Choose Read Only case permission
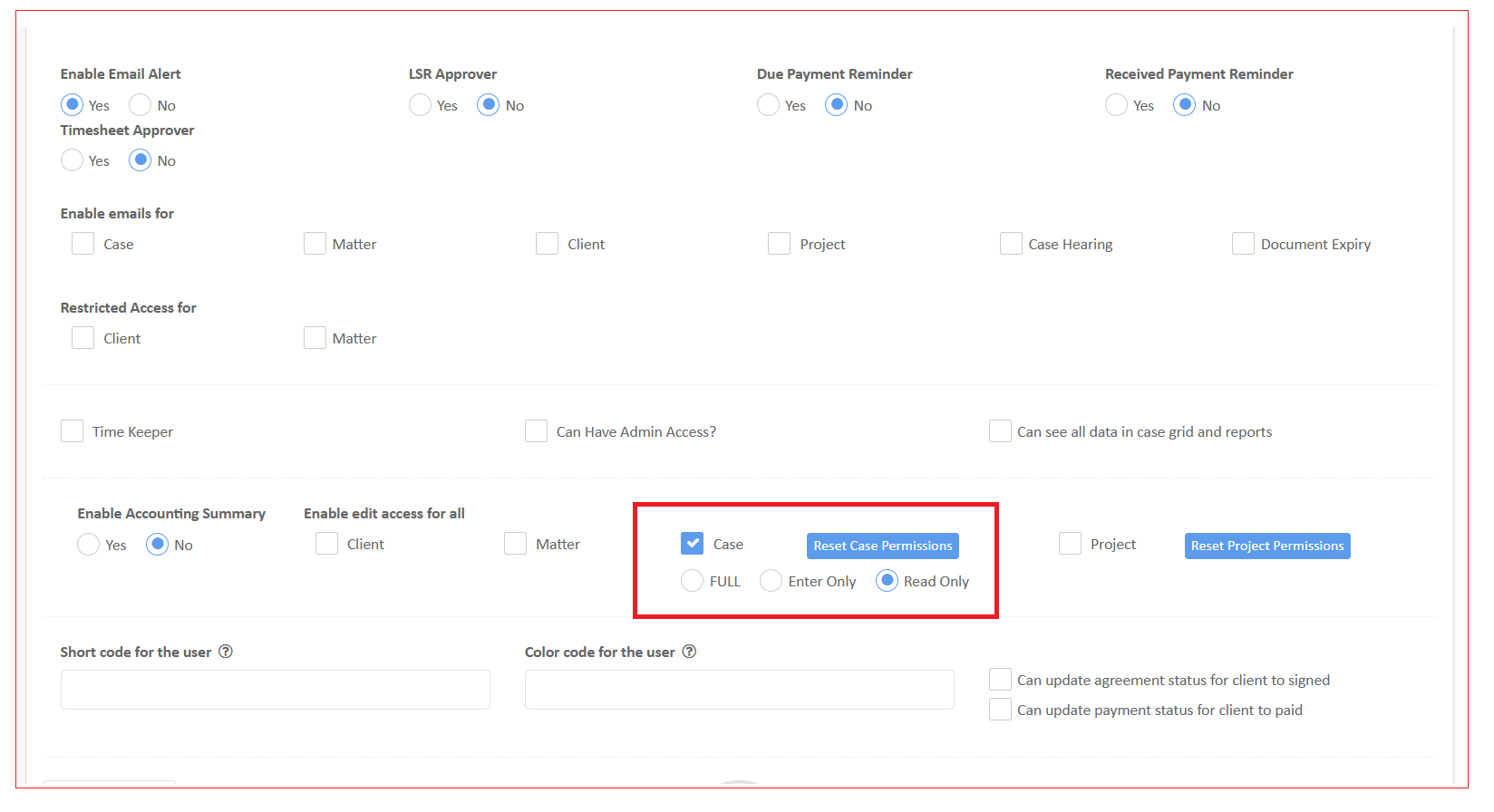The height and width of the screenshot is (812, 1494). click(x=888, y=581)
